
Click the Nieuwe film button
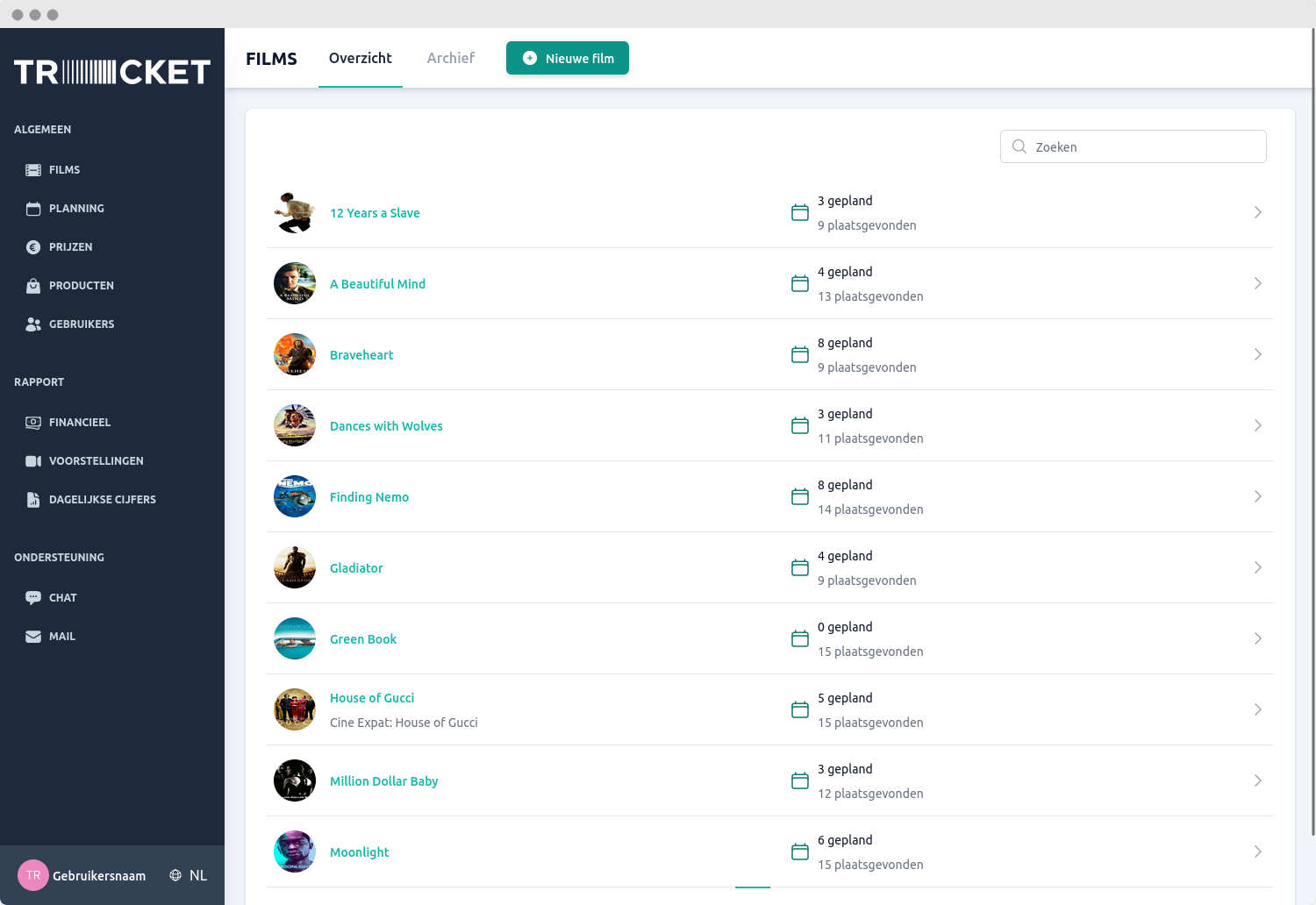tap(568, 58)
